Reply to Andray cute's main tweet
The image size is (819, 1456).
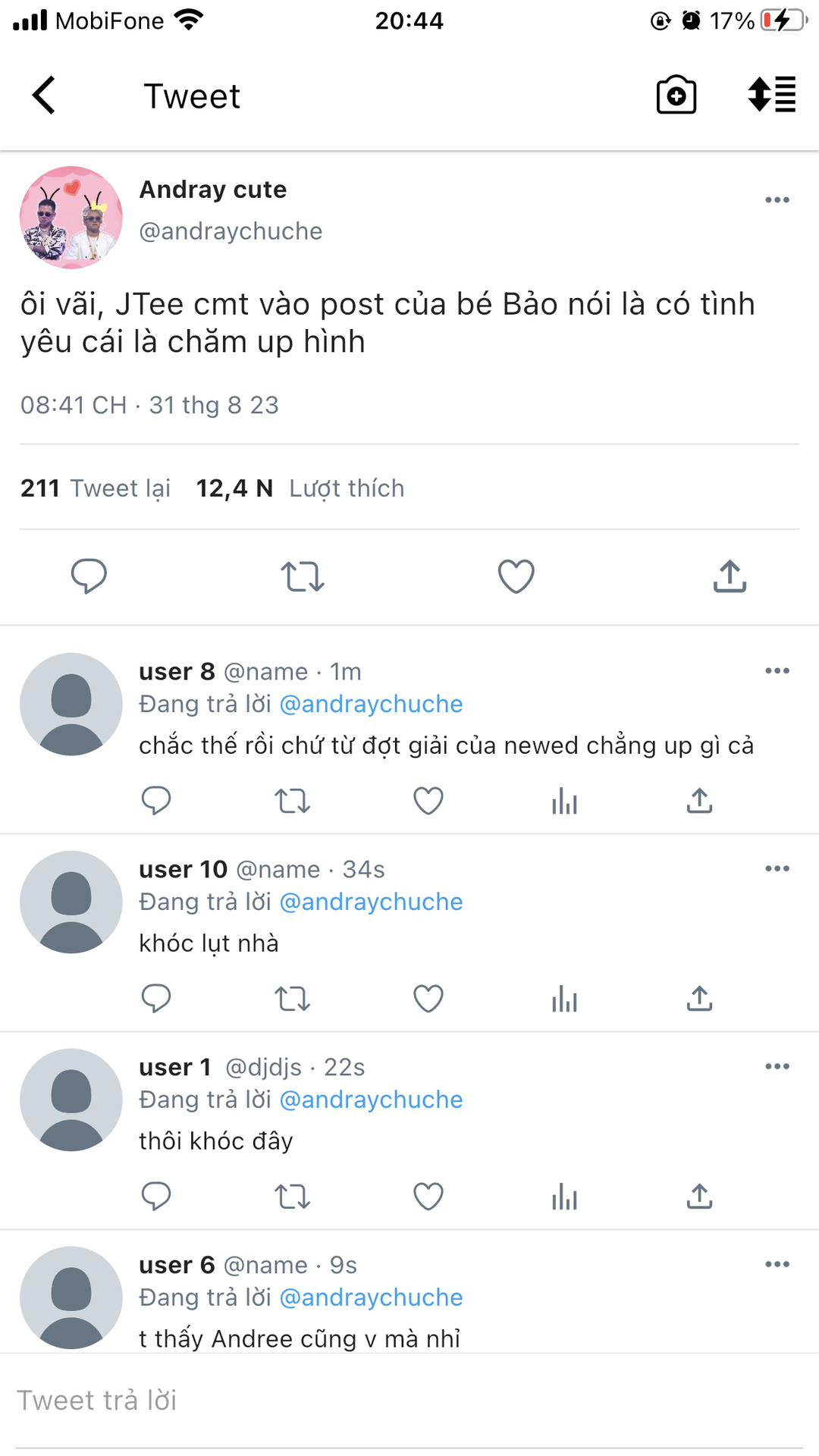[89, 576]
